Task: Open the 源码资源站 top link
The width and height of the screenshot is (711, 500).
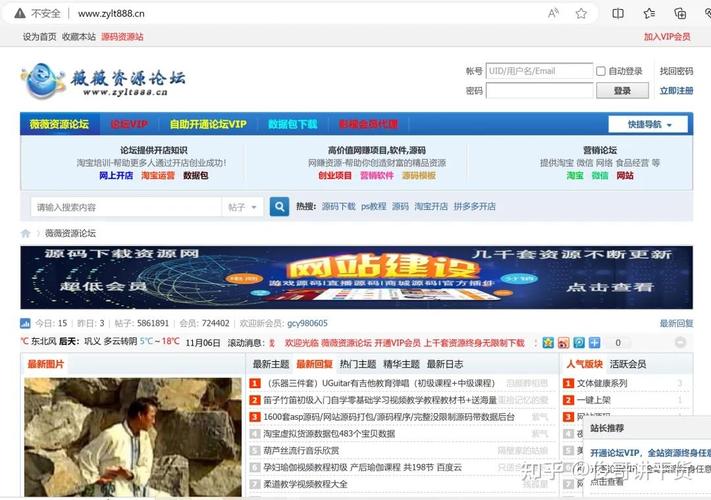Action: coord(122,37)
